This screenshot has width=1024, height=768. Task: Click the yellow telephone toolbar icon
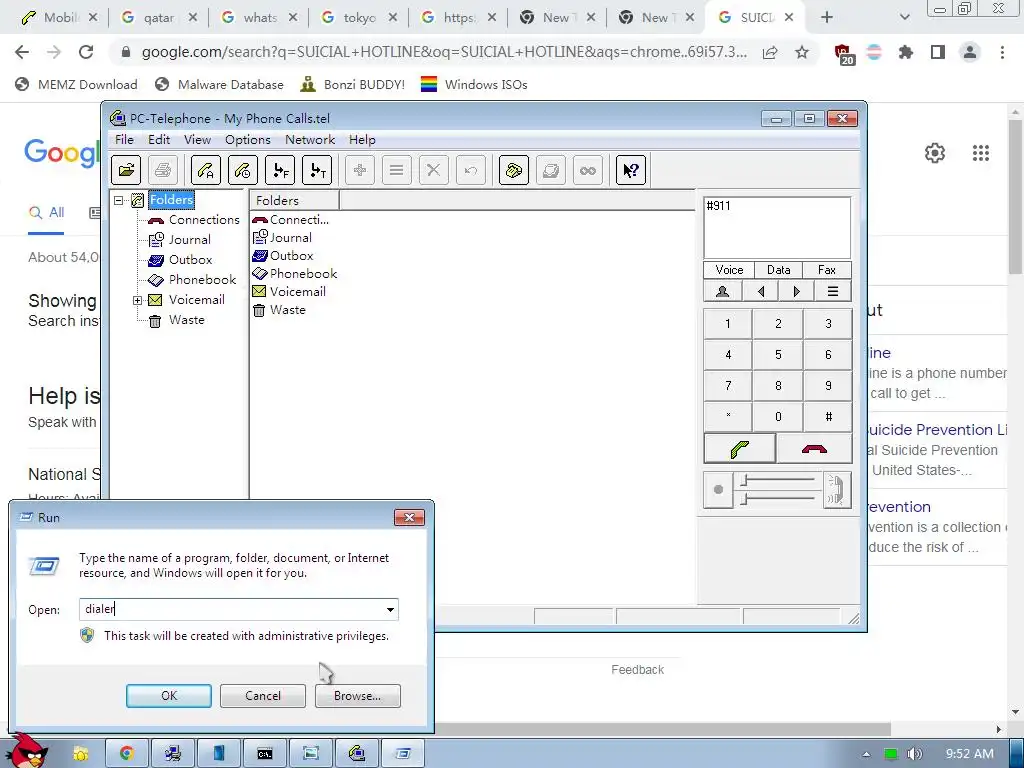[513, 170]
